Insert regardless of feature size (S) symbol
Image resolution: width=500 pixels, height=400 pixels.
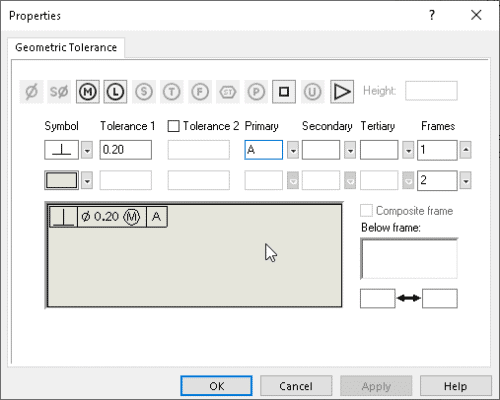point(144,91)
